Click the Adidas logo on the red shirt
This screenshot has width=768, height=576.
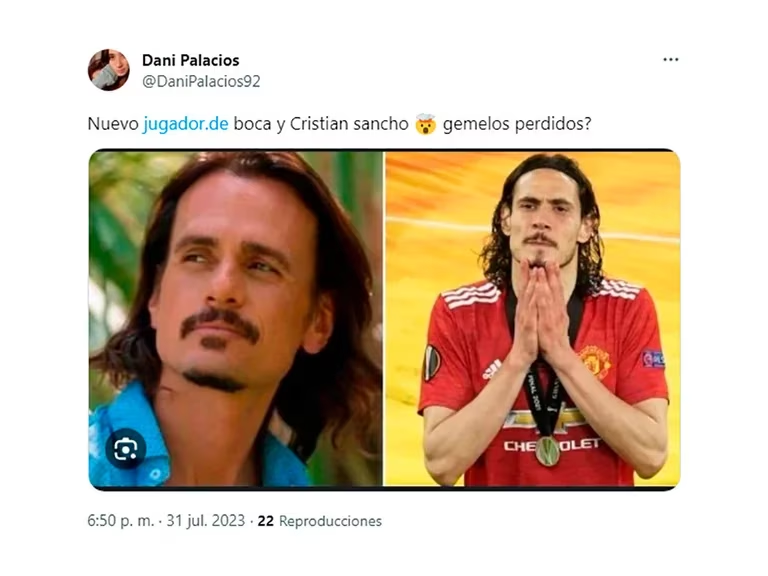pyautogui.click(x=492, y=369)
